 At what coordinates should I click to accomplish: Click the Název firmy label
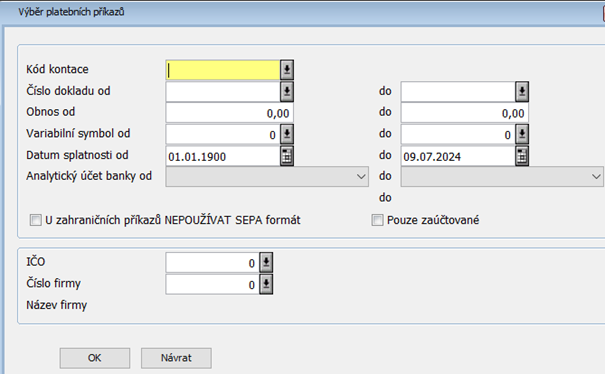57,305
